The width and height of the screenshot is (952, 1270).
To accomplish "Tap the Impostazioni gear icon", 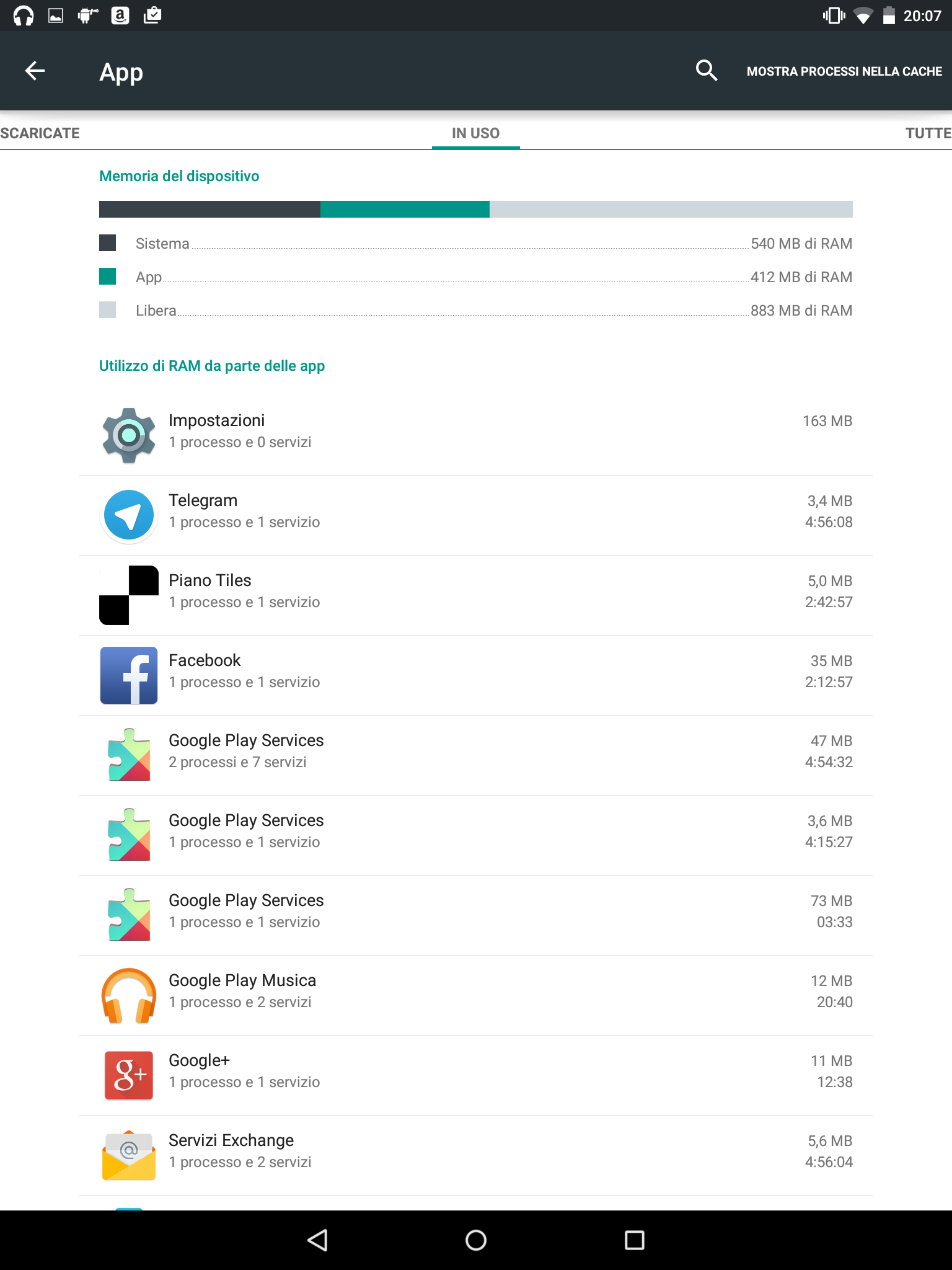I will coord(129,435).
